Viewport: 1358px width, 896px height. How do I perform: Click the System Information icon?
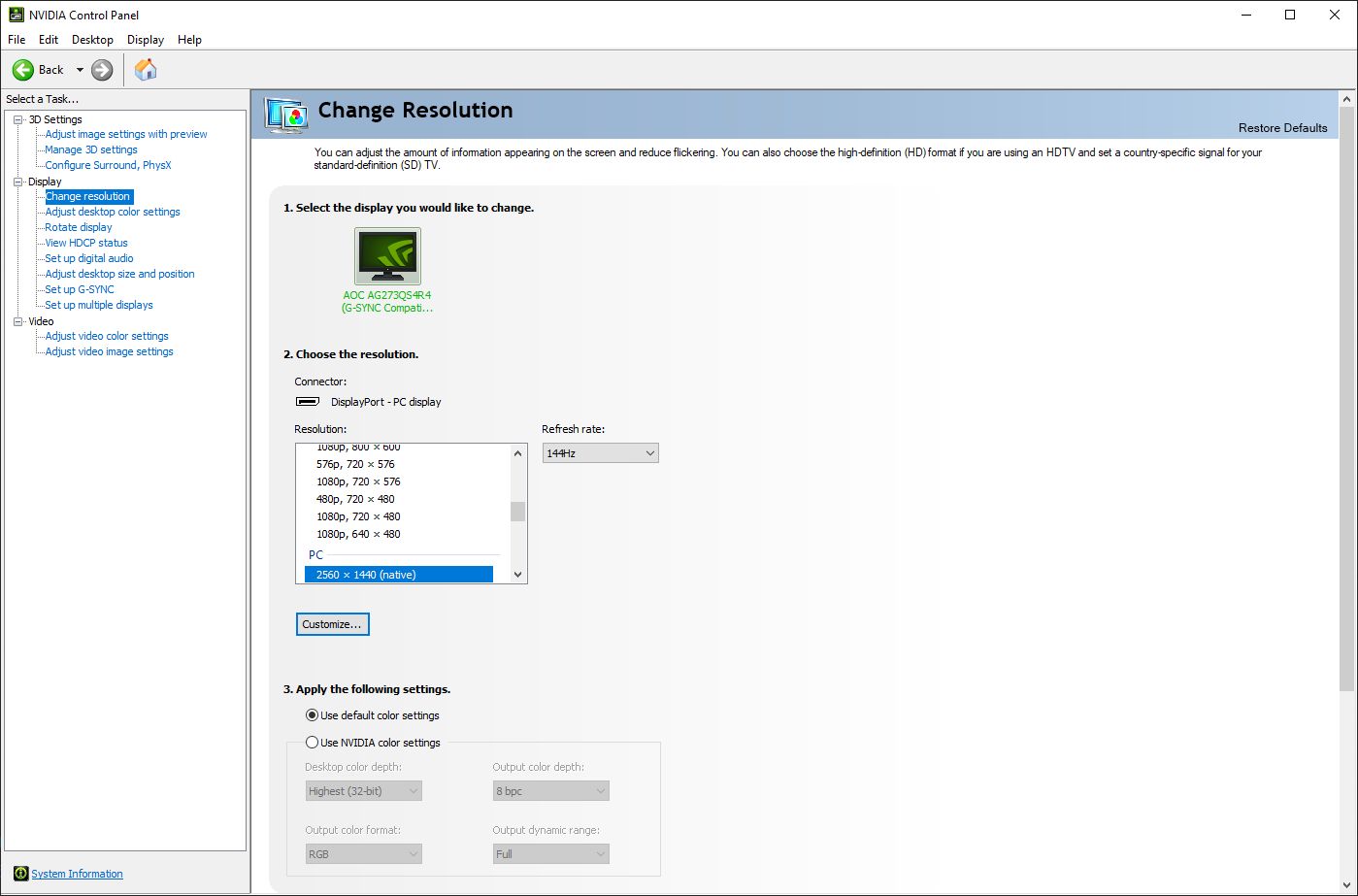[x=21, y=874]
